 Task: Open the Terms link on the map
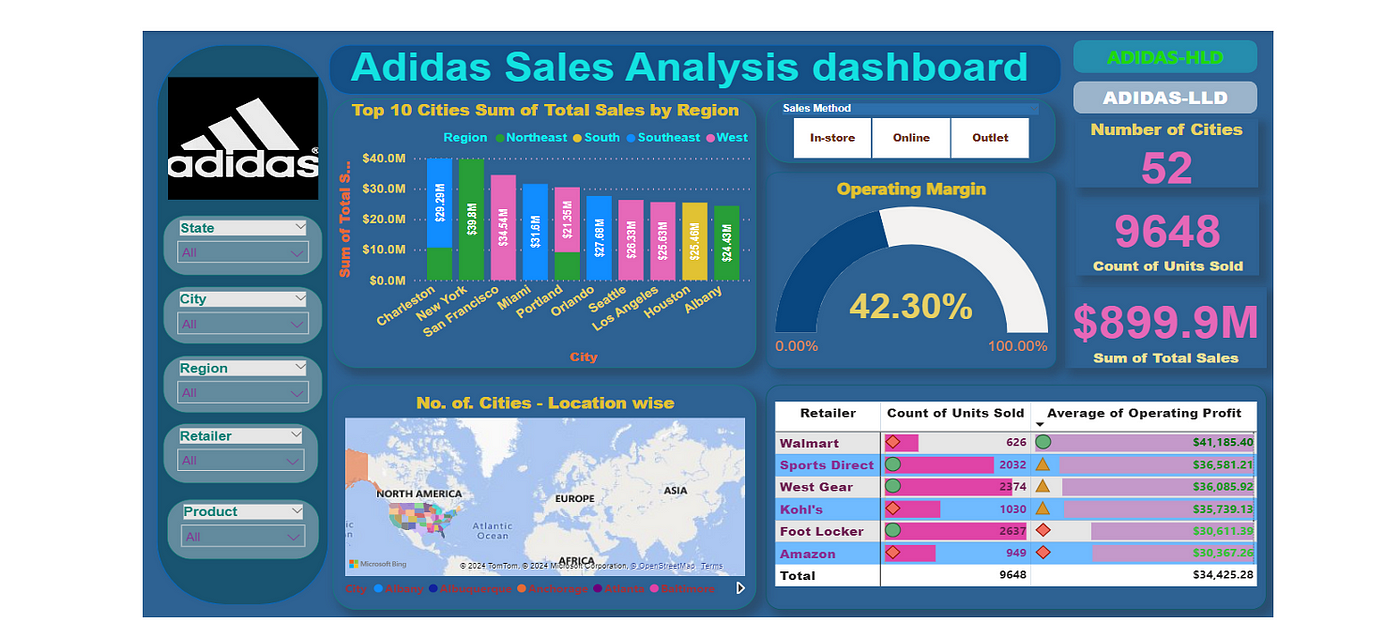click(712, 566)
